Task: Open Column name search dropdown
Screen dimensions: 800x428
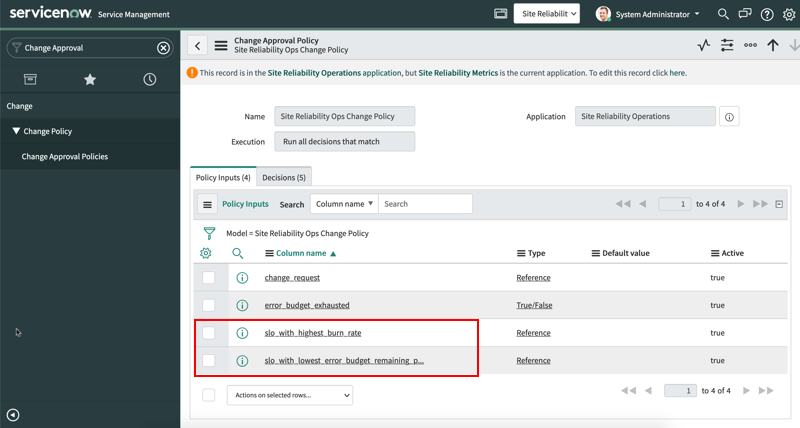Action: pos(344,204)
